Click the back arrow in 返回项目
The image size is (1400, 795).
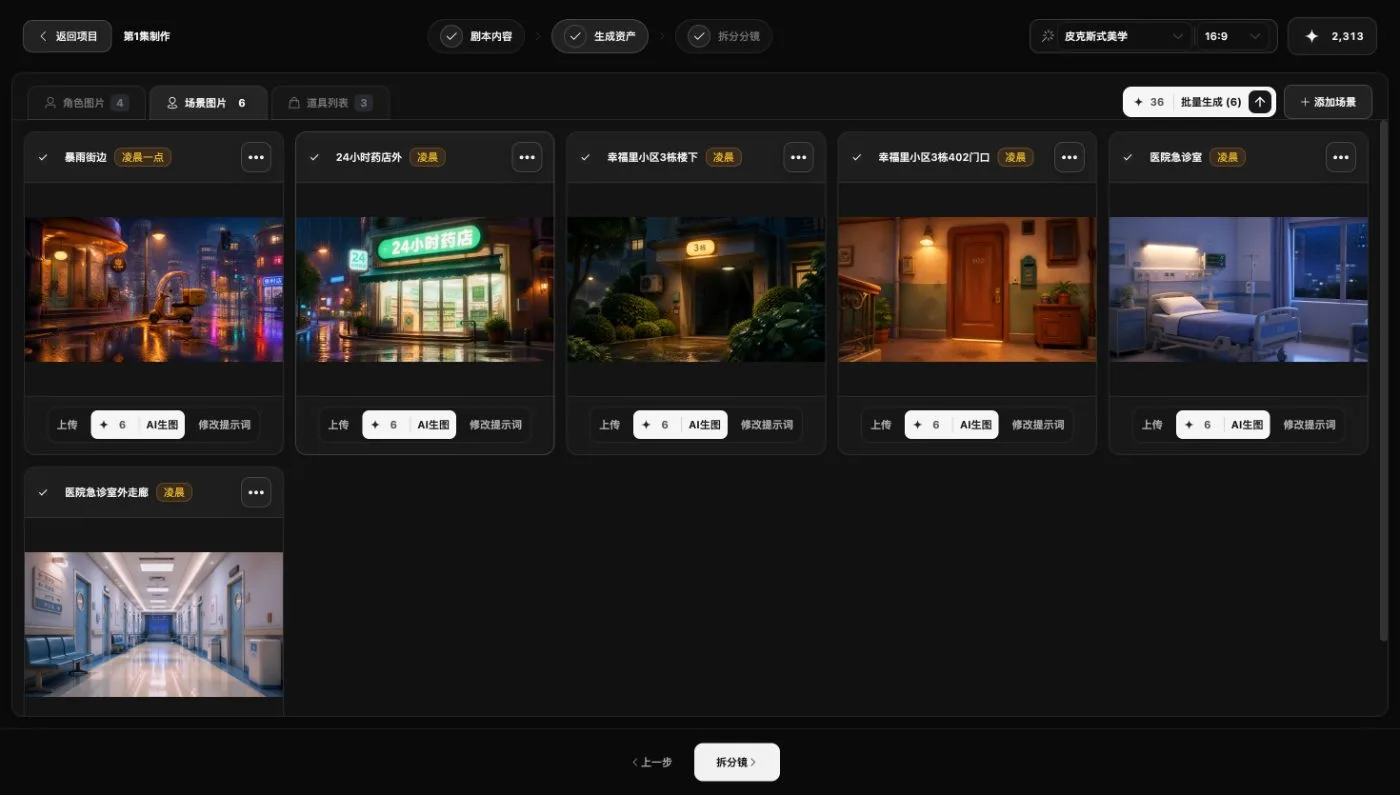pos(43,36)
